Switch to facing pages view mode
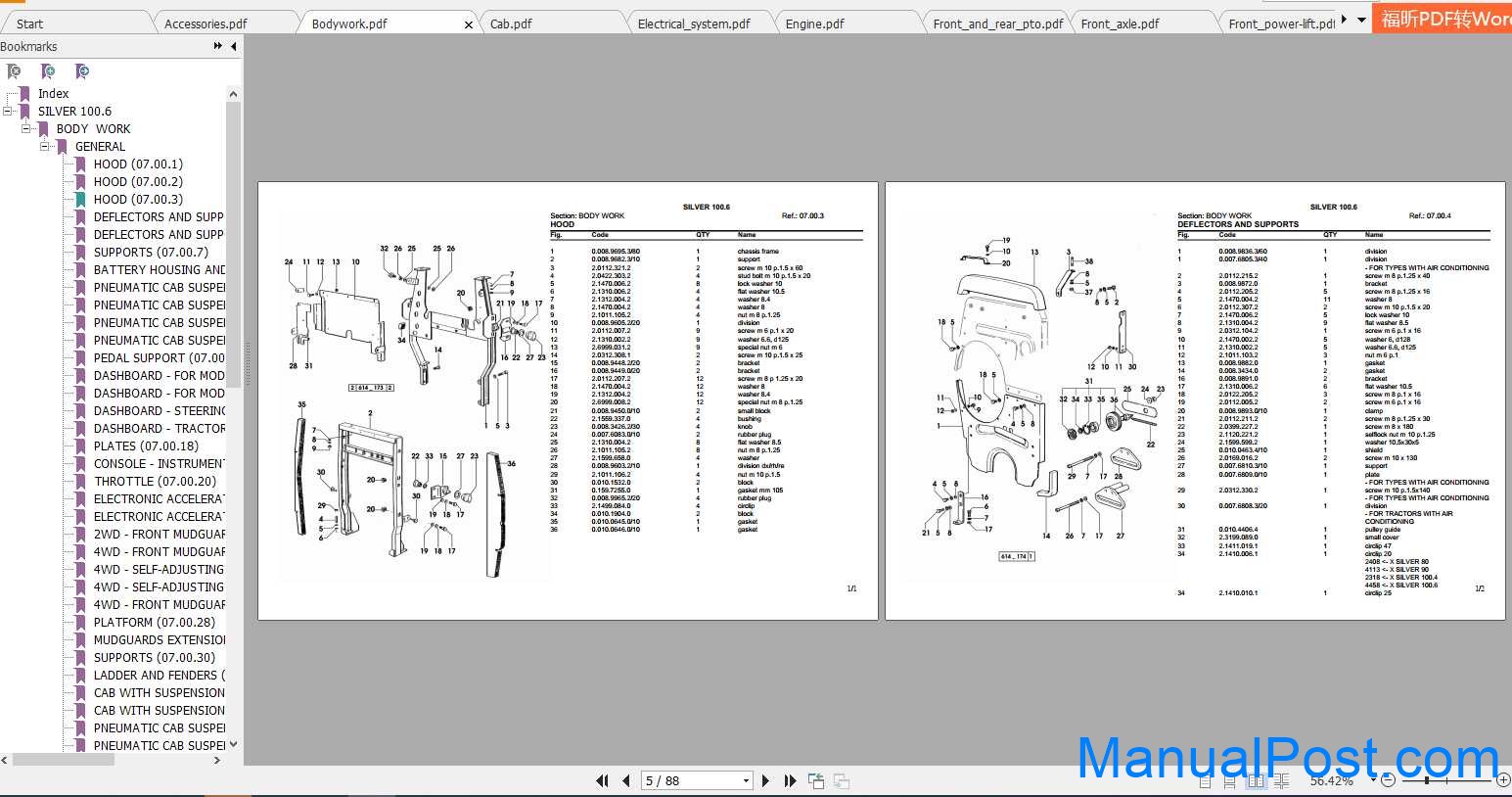 (x=1256, y=781)
